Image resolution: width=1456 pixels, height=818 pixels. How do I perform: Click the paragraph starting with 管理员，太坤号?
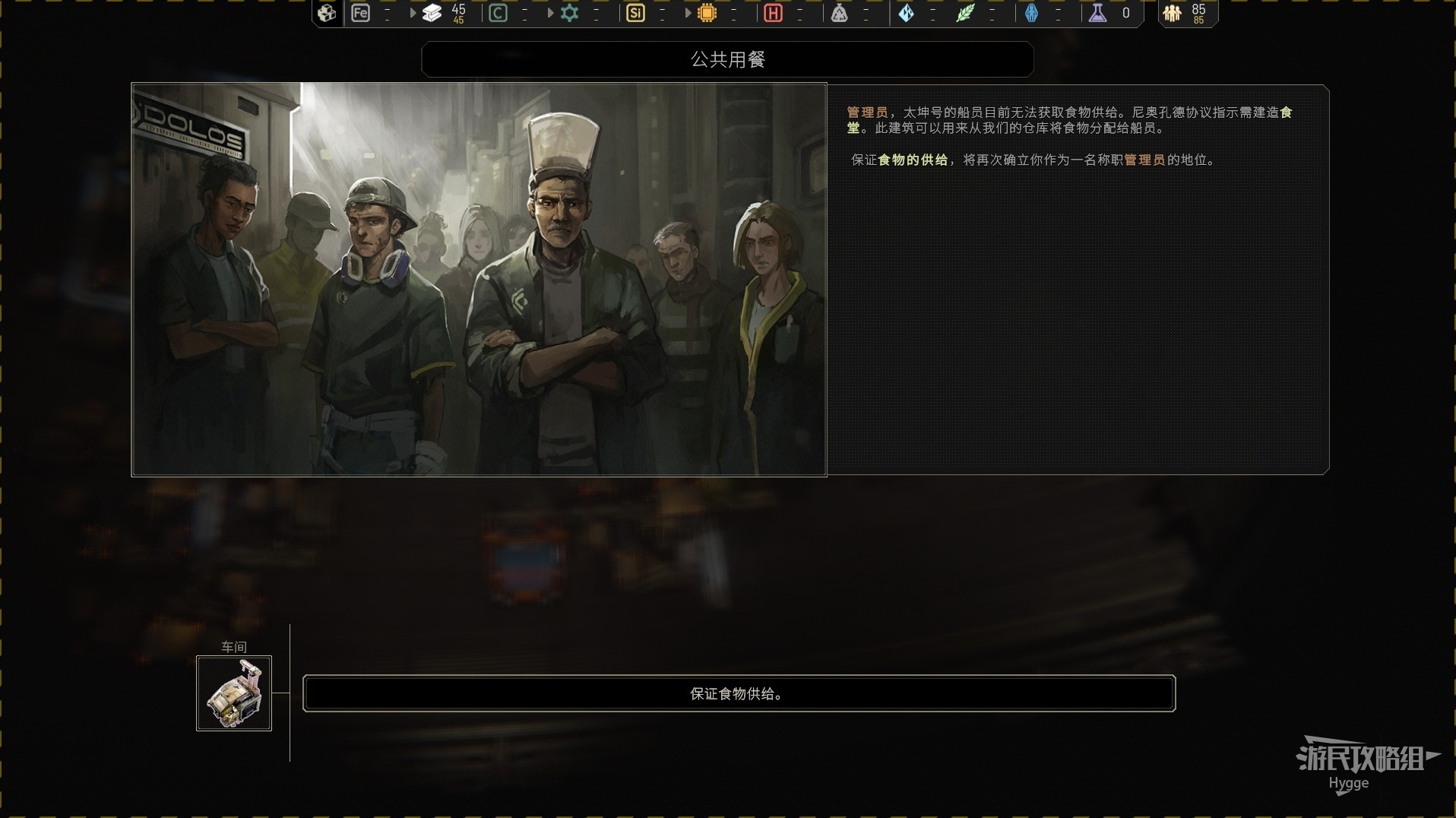tap(1070, 120)
